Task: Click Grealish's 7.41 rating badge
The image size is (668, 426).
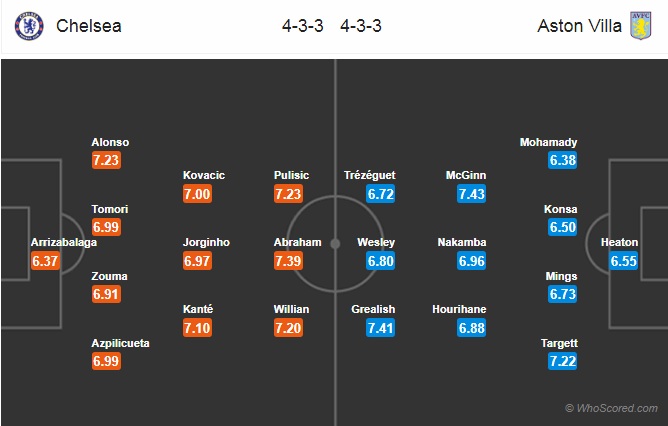Action: point(380,328)
